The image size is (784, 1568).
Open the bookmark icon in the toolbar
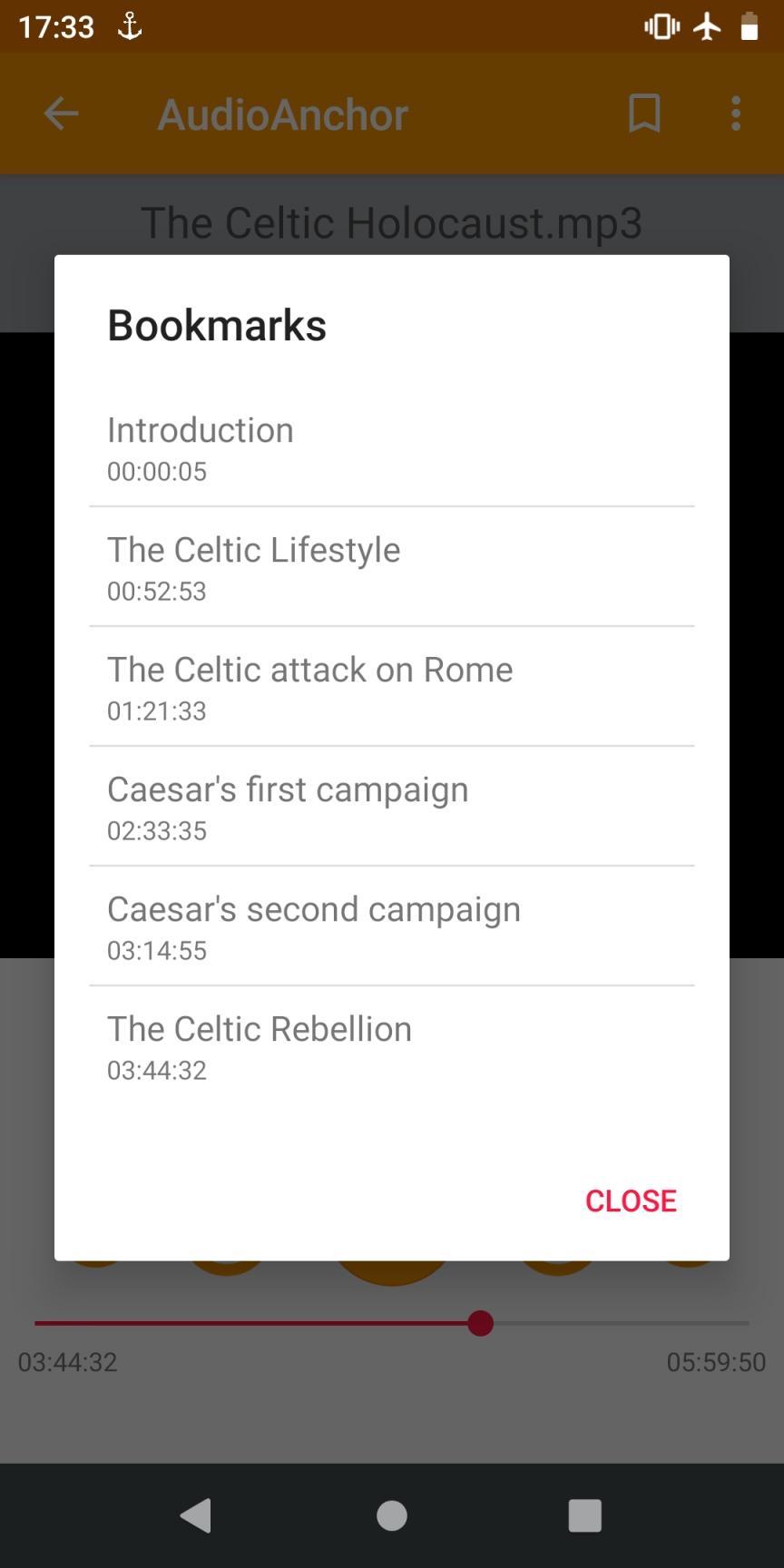click(x=644, y=114)
